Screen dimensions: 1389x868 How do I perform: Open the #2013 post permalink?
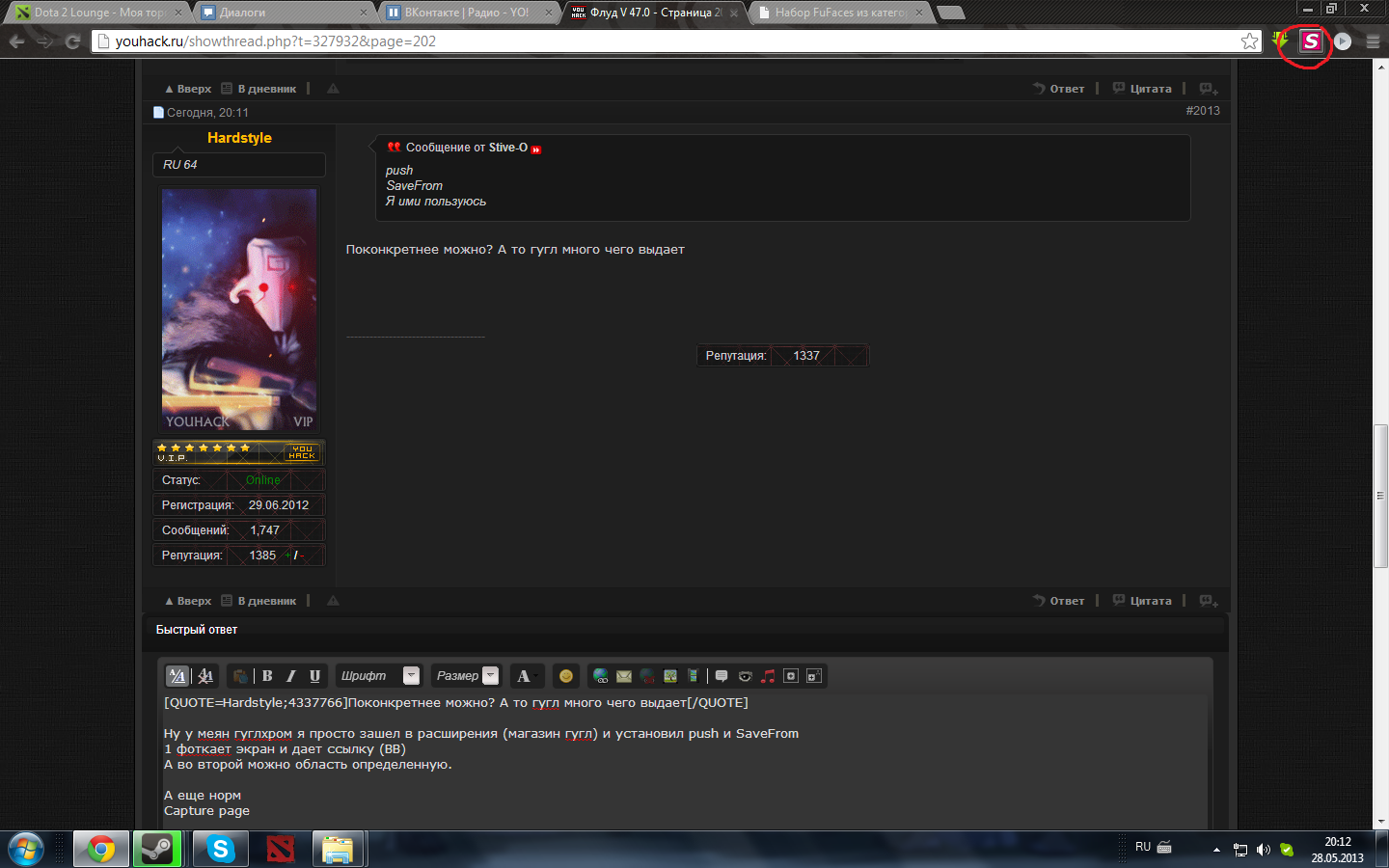1203,111
